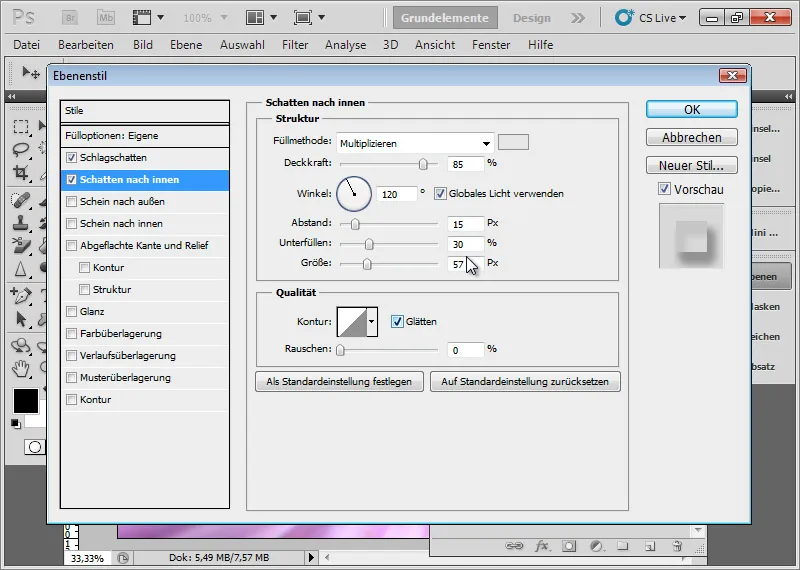Switch to the Design workspace
Viewport: 800px width, 570px height.
(x=532, y=18)
